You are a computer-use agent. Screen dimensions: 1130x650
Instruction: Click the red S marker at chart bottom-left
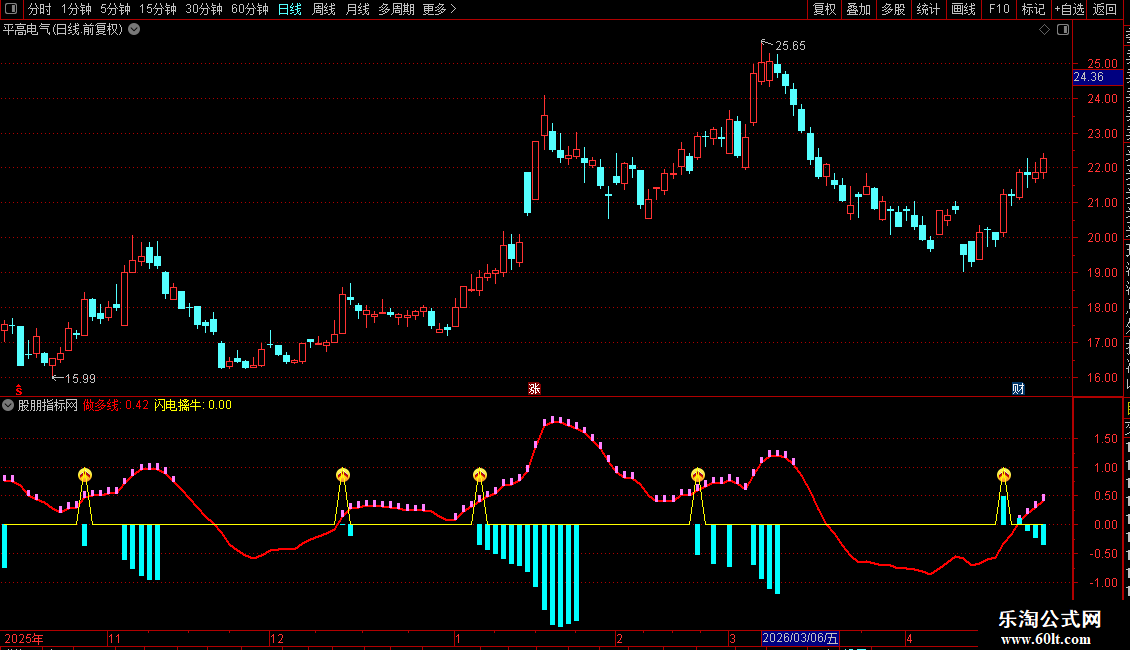click(19, 390)
